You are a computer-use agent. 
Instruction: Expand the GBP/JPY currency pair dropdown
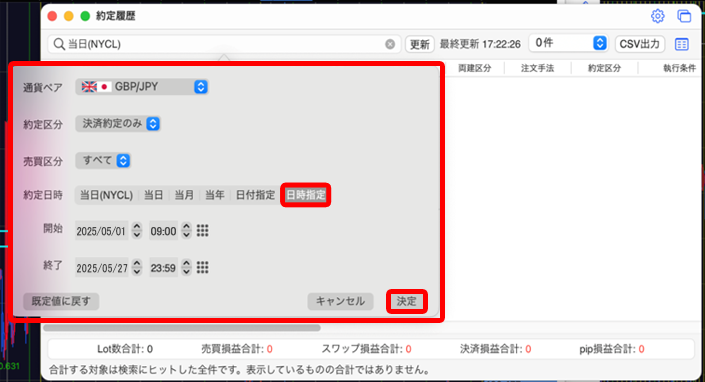click(142, 87)
